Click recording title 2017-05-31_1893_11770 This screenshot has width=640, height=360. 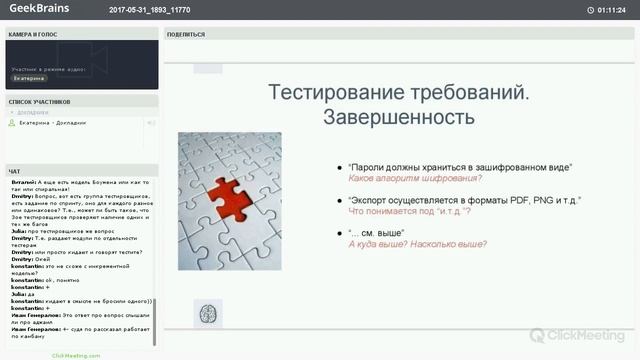pyautogui.click(x=149, y=10)
